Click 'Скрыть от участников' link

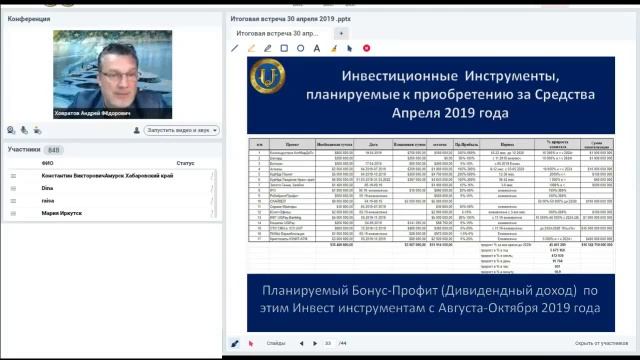[601, 343]
